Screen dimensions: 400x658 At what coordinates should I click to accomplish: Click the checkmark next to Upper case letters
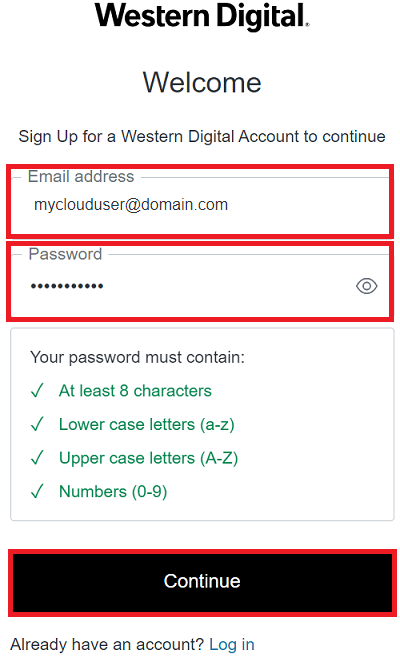point(37,458)
